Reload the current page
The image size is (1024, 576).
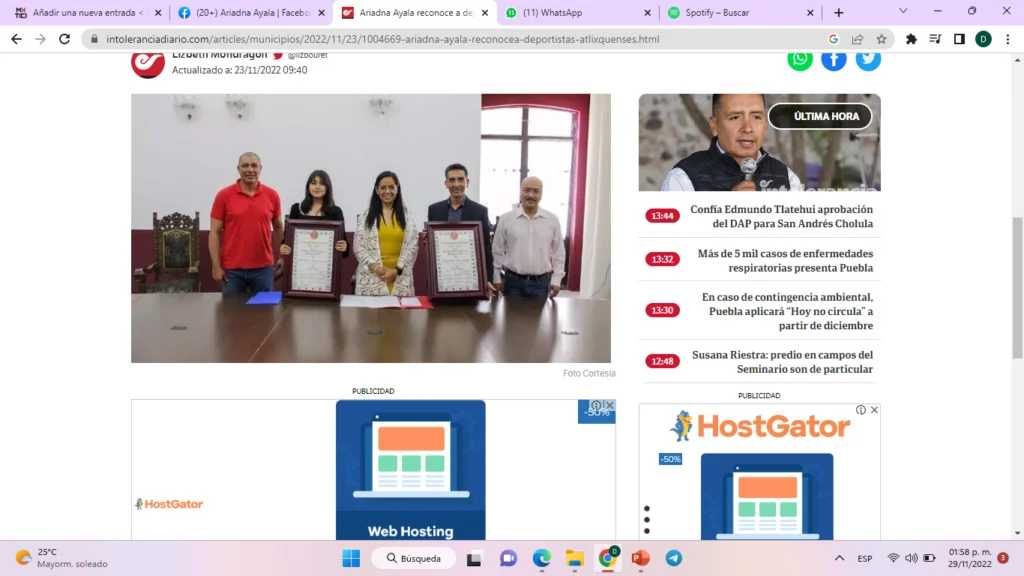coord(65,39)
